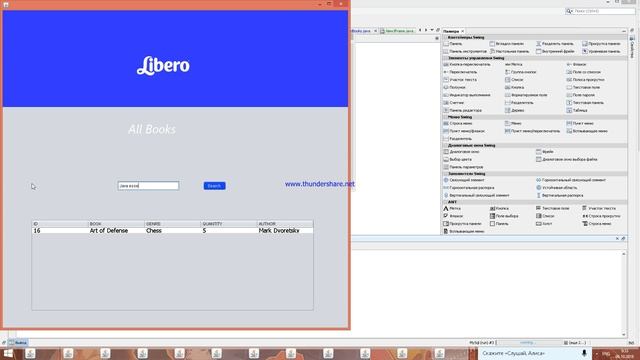Image resolution: width=640 pixels, height=360 pixels.
Task: Click the GENRE column header
Action: click(173, 224)
